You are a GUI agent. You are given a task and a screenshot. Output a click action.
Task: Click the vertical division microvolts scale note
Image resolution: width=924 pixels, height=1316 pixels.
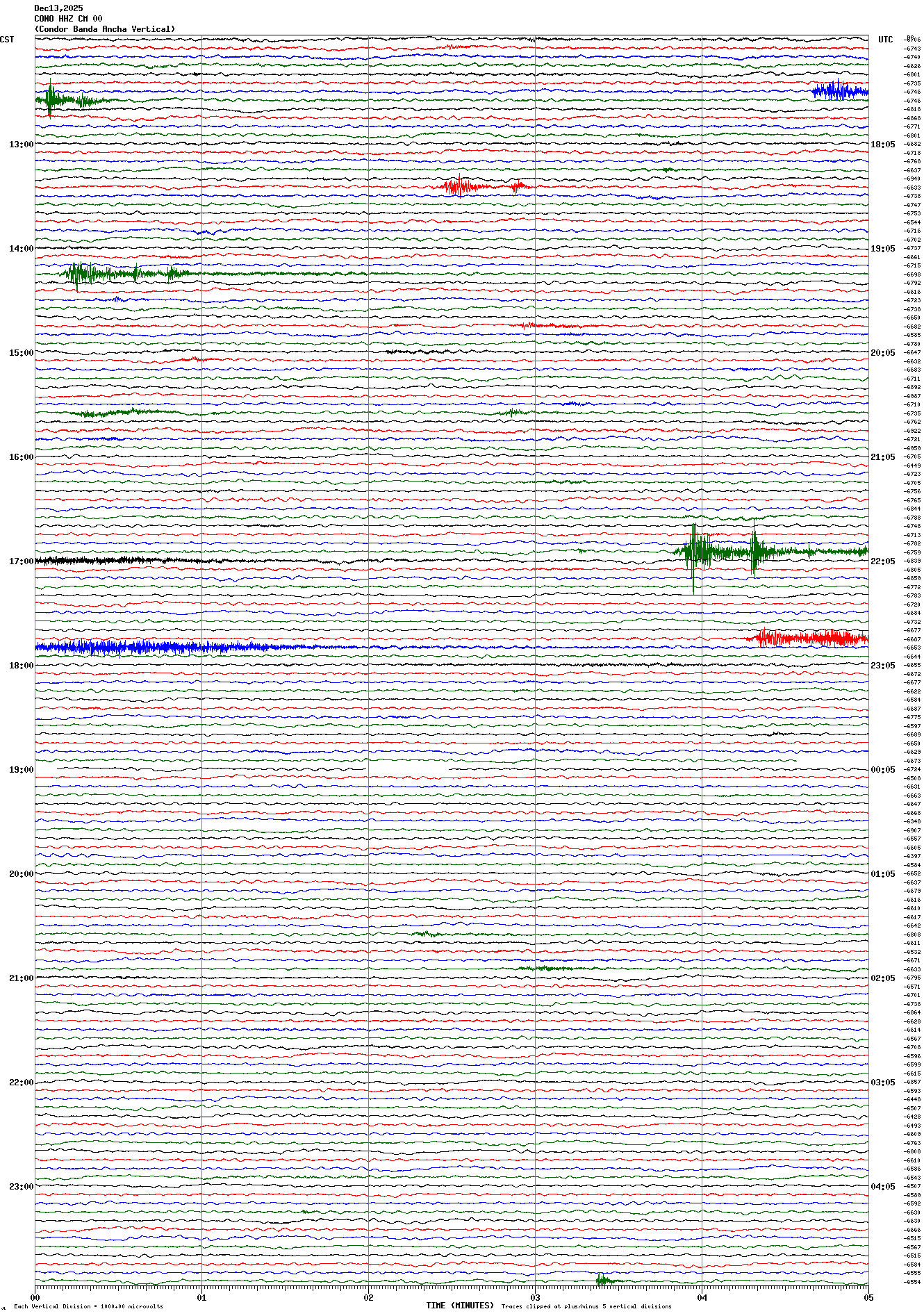(88, 1306)
